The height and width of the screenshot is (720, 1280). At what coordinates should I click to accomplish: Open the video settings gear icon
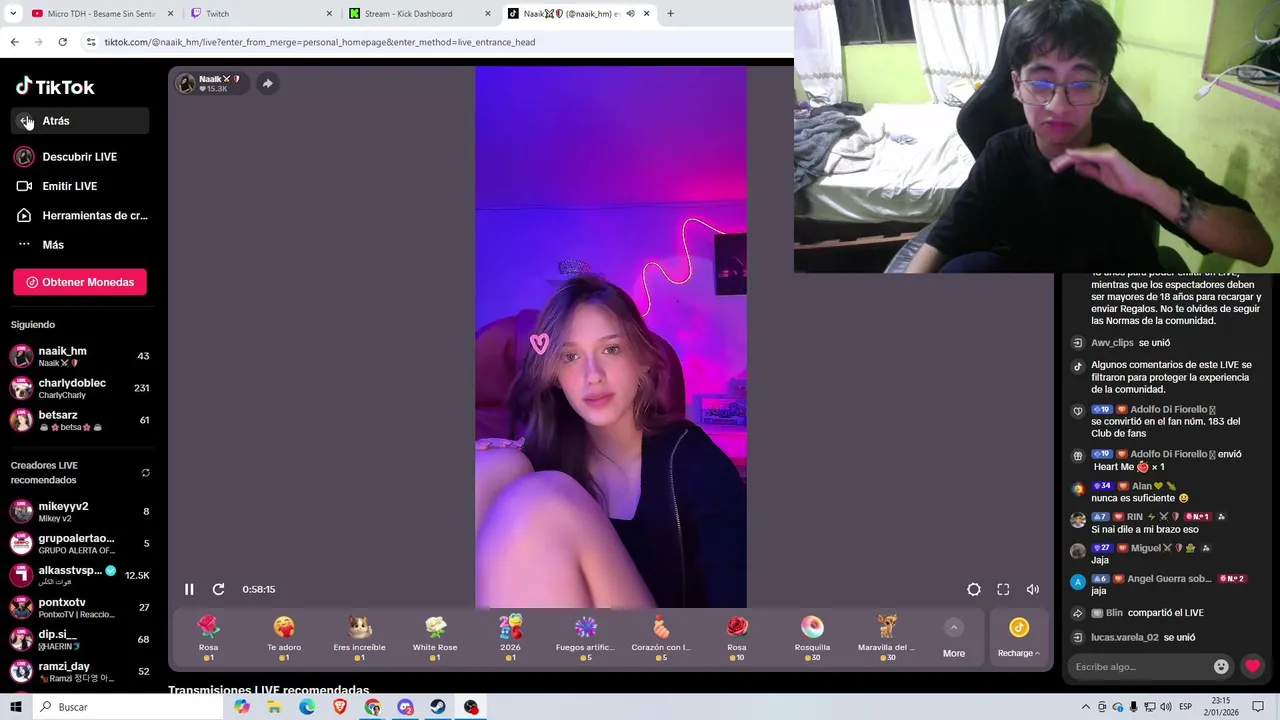[974, 590]
